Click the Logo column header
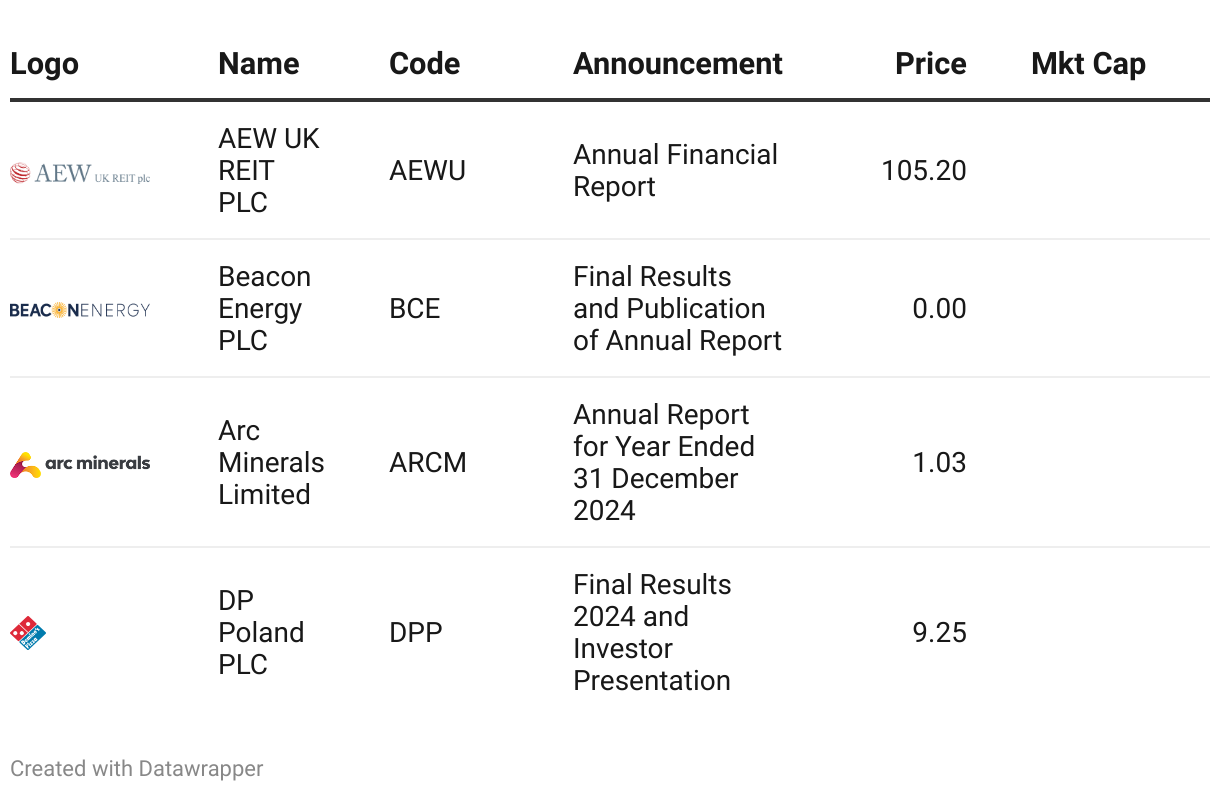1220x792 pixels. point(44,64)
